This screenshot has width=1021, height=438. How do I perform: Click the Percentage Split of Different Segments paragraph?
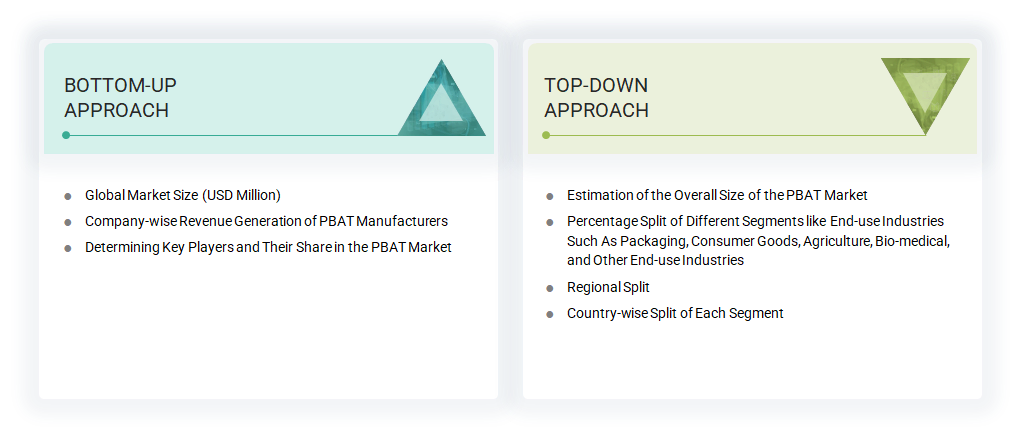point(757,240)
